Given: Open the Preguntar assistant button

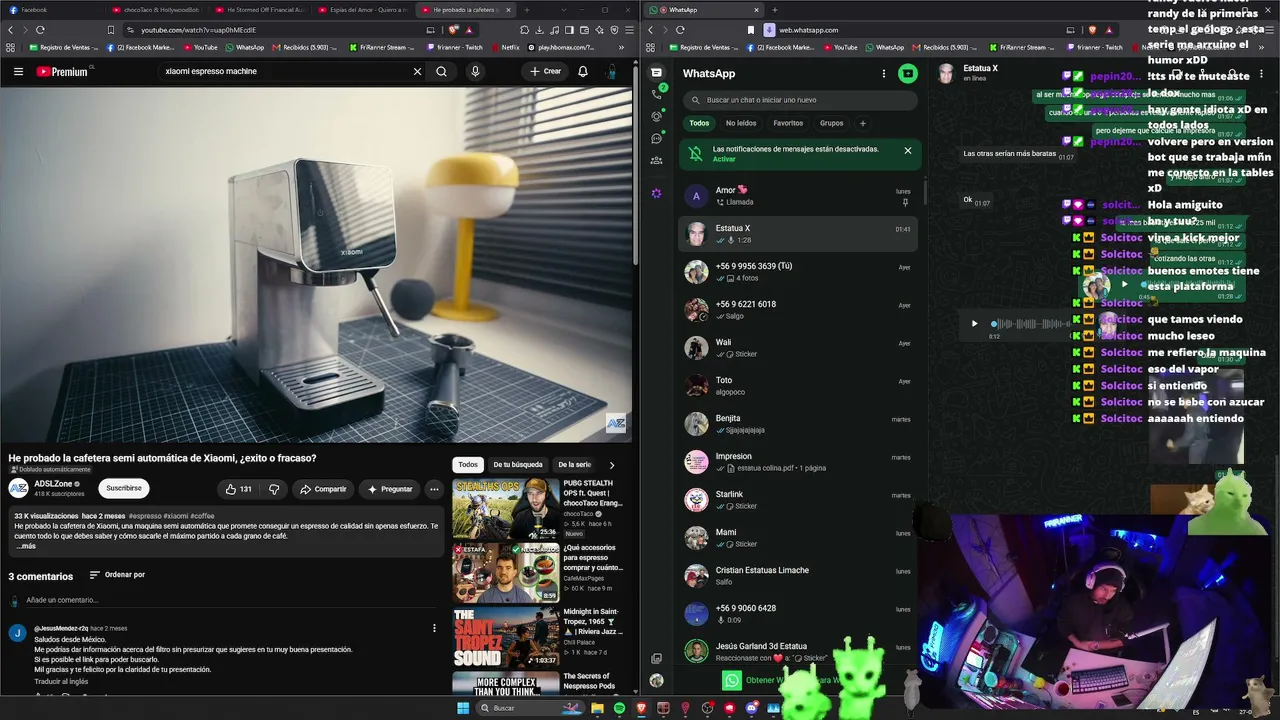Looking at the screenshot, I should 389,489.
